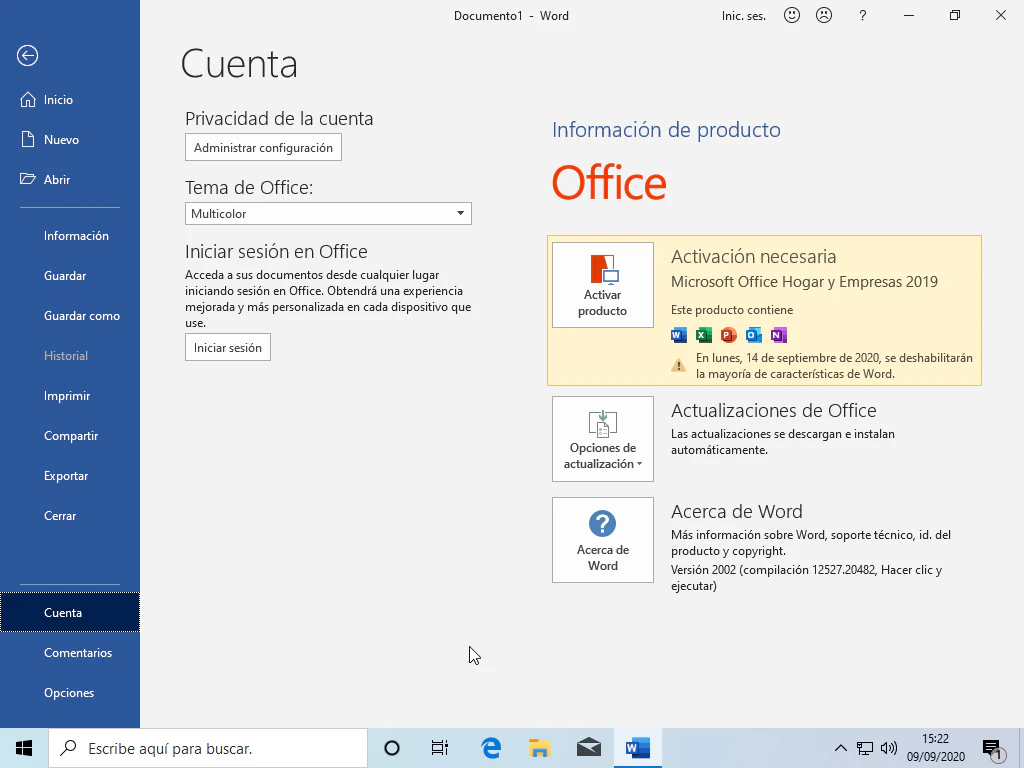Click the Windows taskbar search box

coord(208,748)
